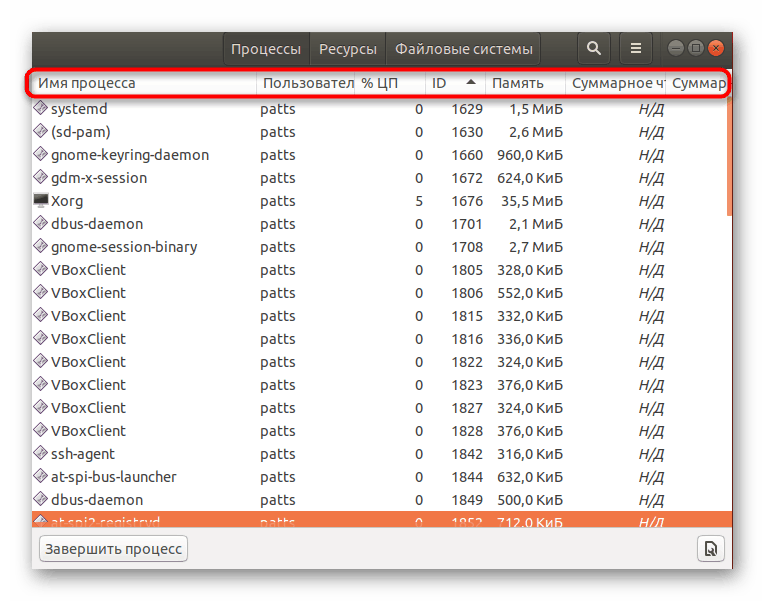Sort by % ЦП column header

tap(390, 83)
